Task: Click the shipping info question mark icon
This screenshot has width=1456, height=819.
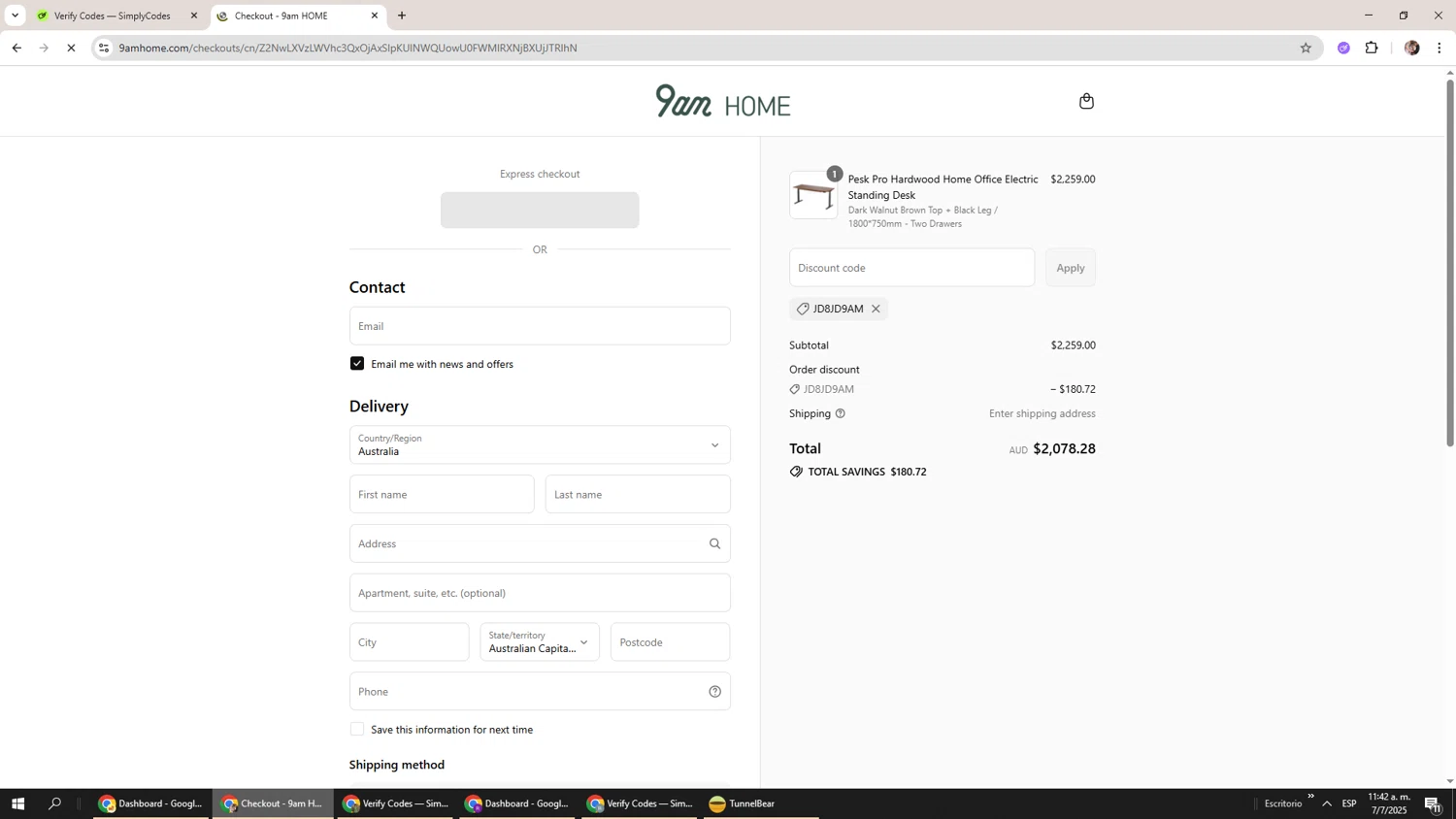Action: pos(841,413)
